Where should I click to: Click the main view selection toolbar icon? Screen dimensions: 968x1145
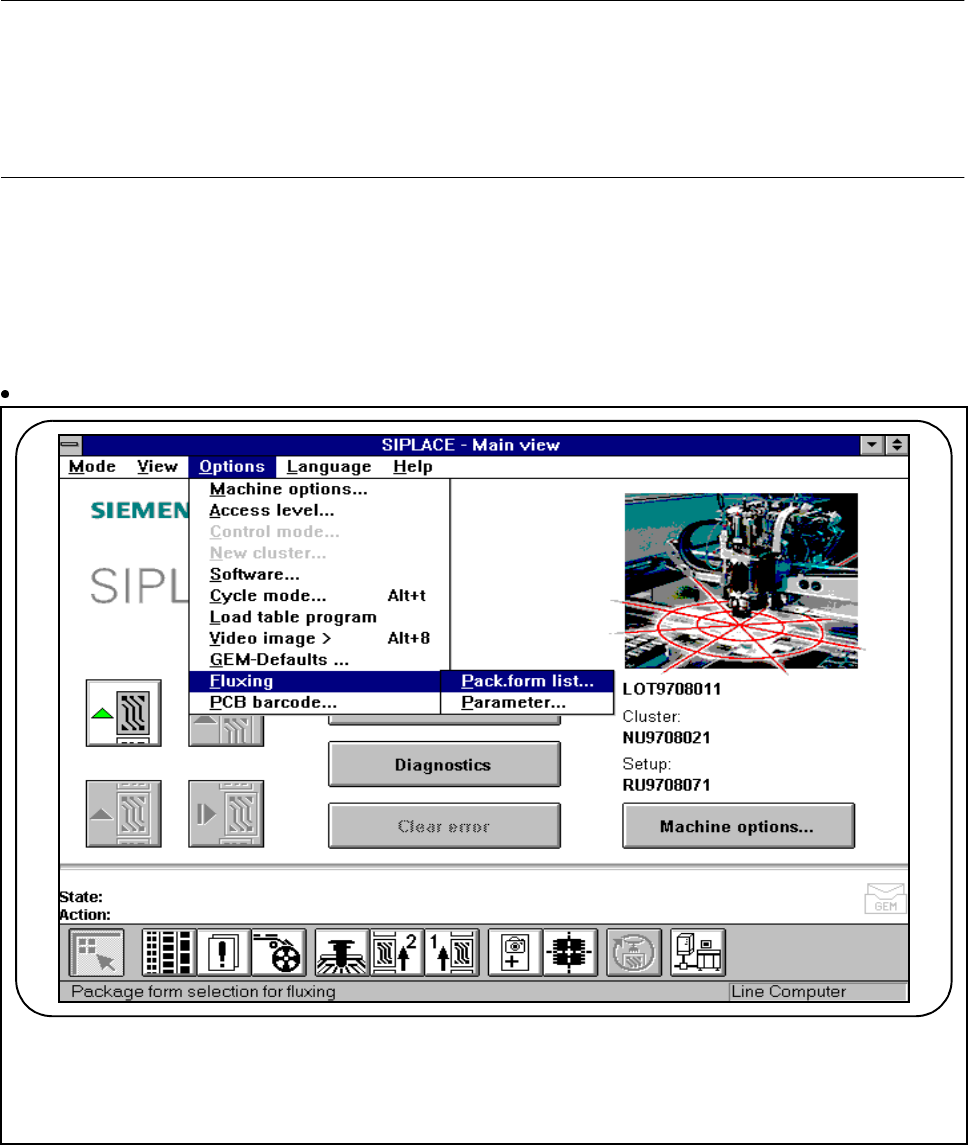(96, 952)
